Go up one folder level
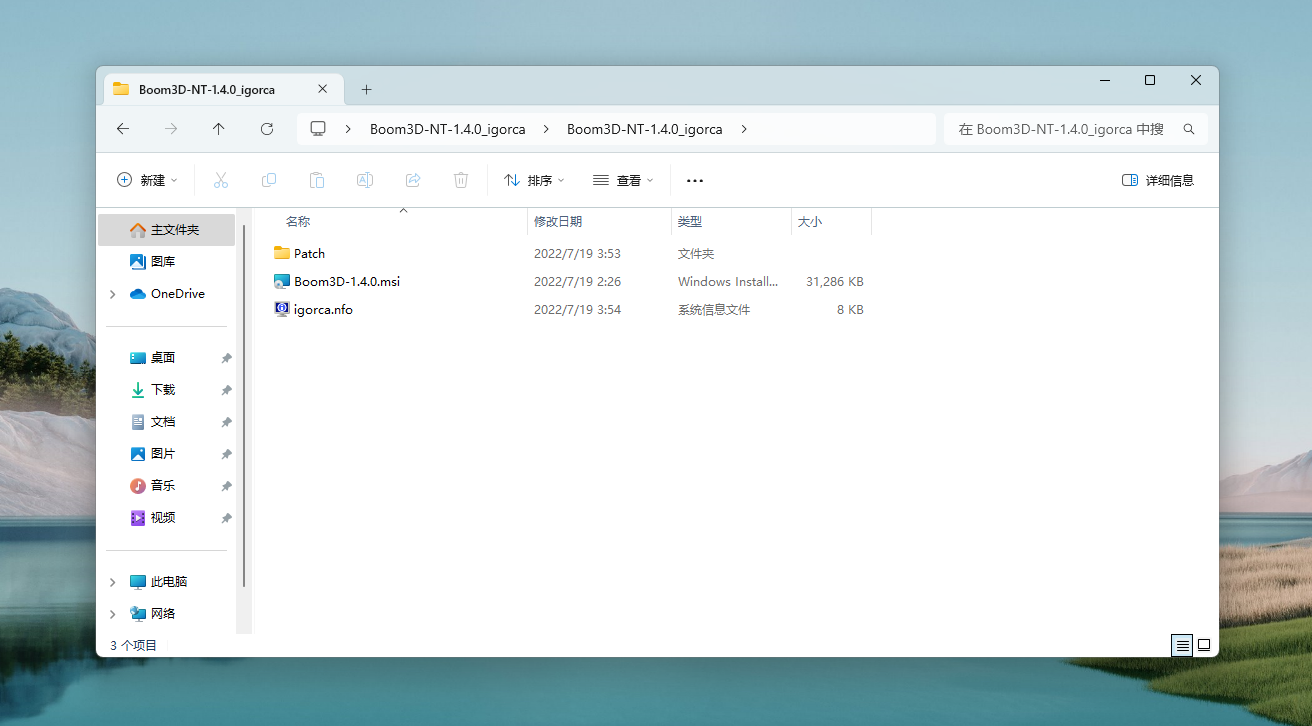Viewport: 1312px width, 726px height. pyautogui.click(x=219, y=129)
